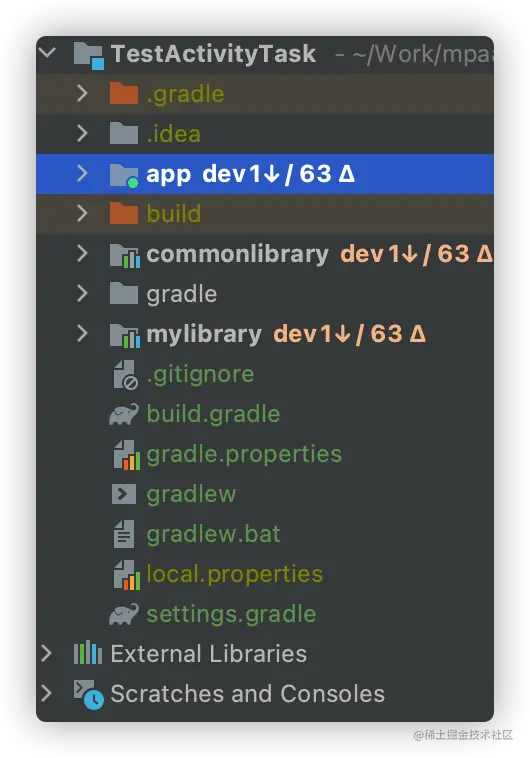Select the orange build folder
Screen dimensions: 530x758
[265, 214]
